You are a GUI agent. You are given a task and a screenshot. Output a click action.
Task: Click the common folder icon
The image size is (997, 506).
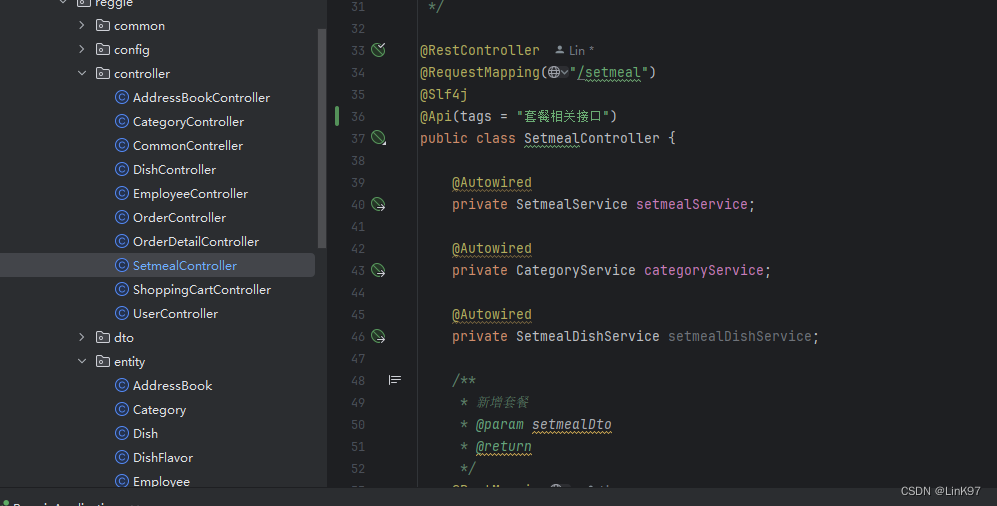coord(102,25)
